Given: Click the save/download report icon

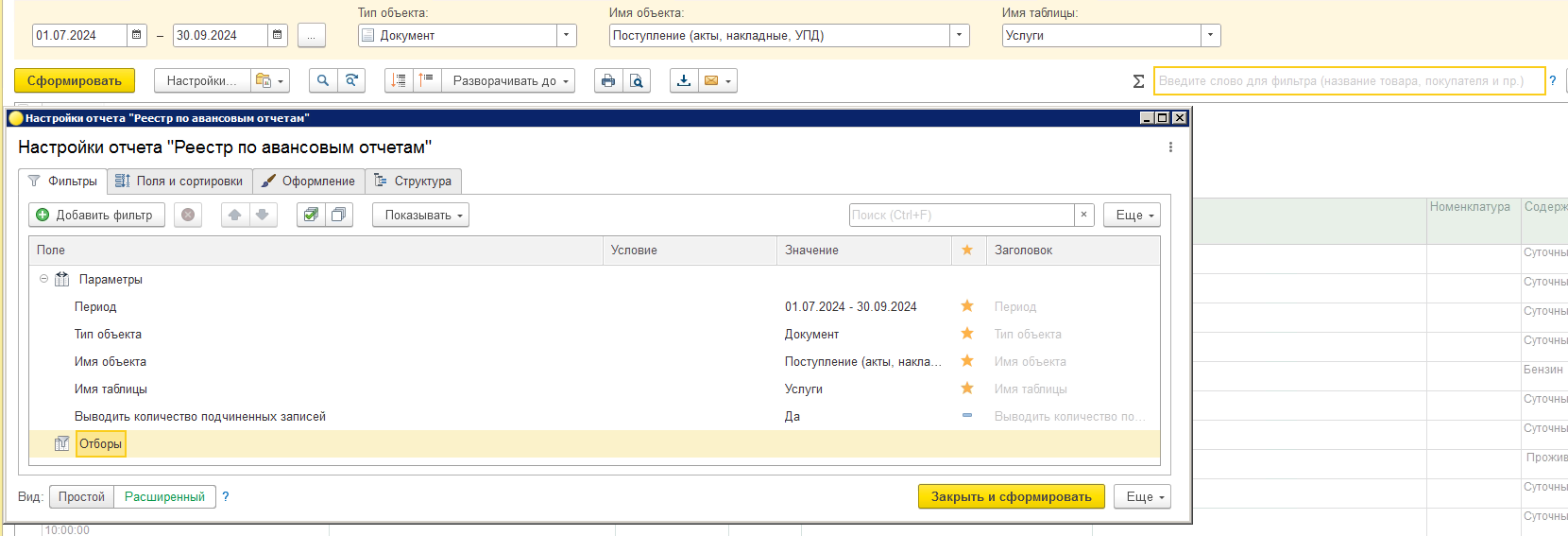Looking at the screenshot, I should [684, 81].
